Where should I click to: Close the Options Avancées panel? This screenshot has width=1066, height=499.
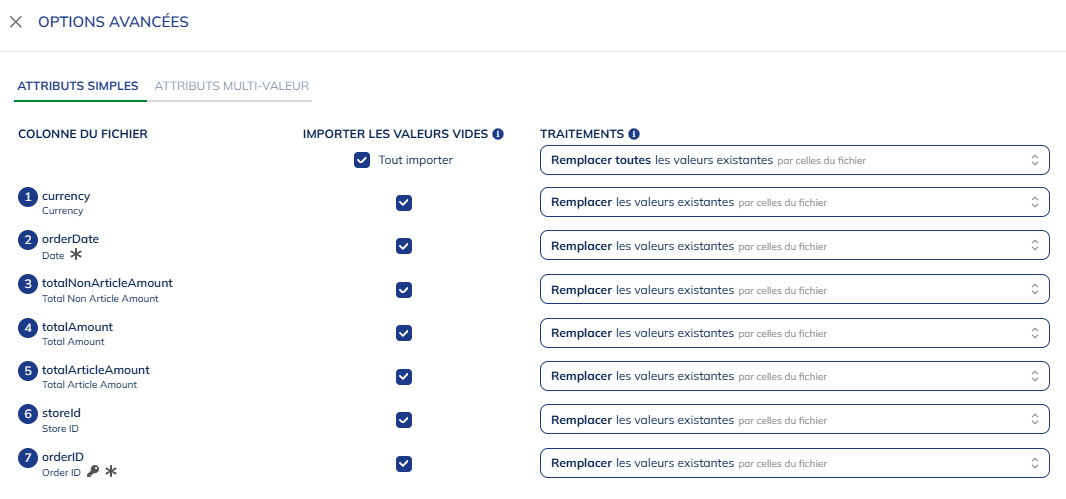(x=16, y=22)
